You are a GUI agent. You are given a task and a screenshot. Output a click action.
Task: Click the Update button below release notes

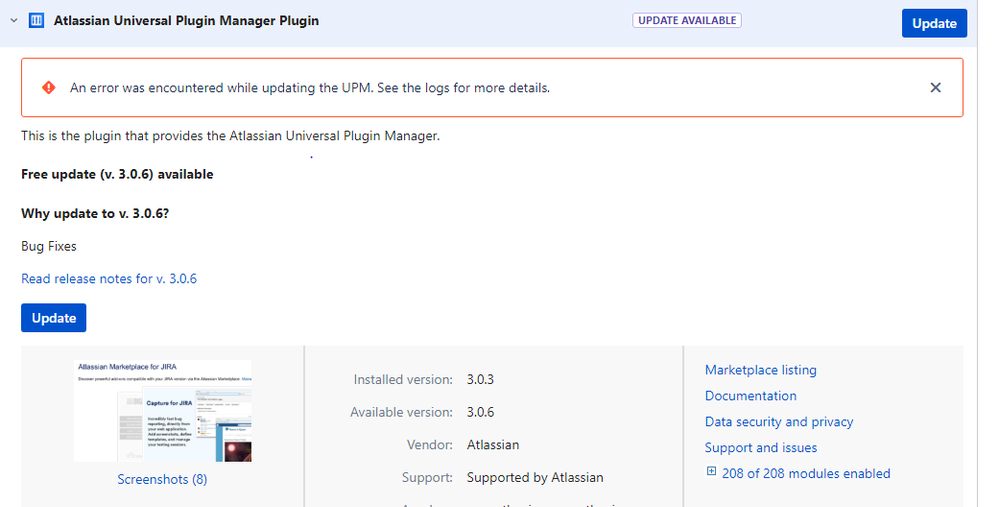pos(54,318)
